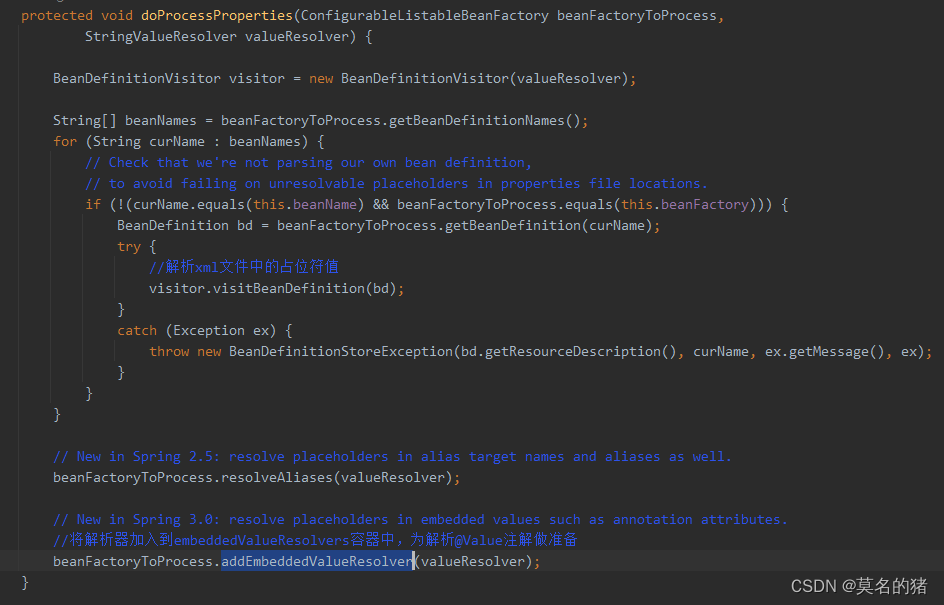Click getBeanDefinitionNames() call
This screenshot has width=944, height=605.
pyautogui.click(x=485, y=120)
